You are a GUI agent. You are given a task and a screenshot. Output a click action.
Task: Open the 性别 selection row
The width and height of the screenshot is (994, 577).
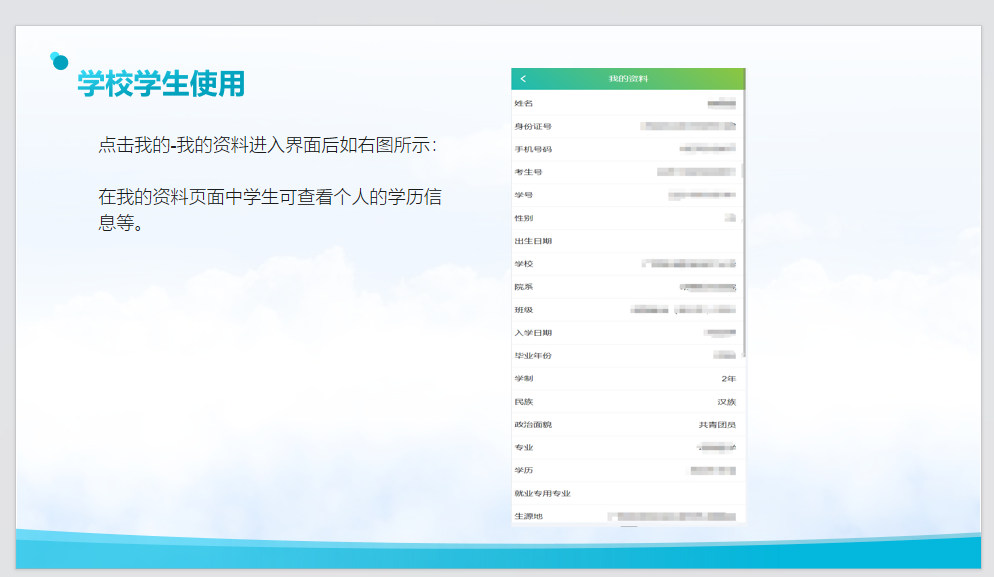point(627,218)
